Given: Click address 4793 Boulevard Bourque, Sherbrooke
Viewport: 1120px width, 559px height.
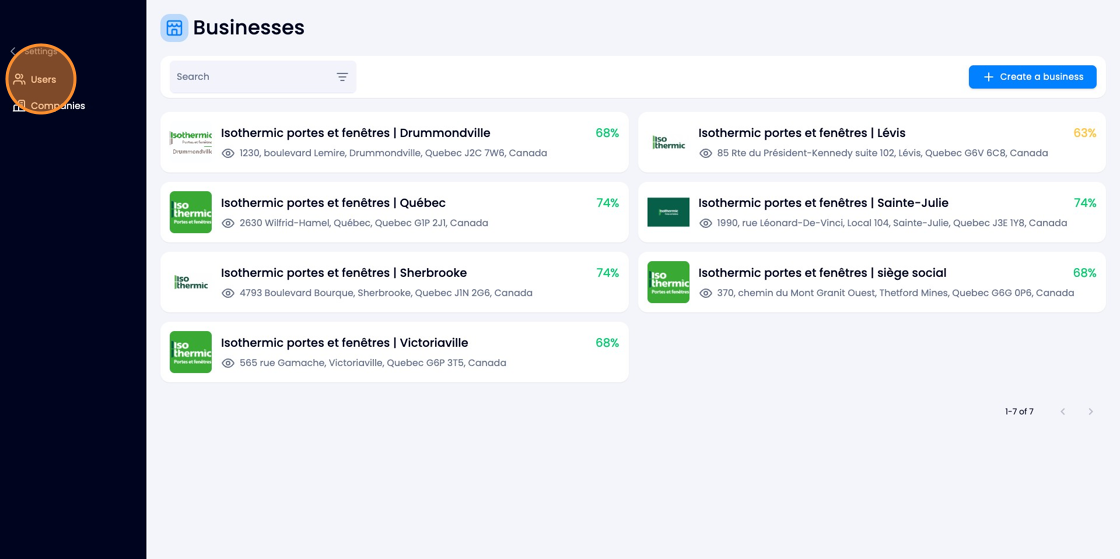Looking at the screenshot, I should coord(386,293).
